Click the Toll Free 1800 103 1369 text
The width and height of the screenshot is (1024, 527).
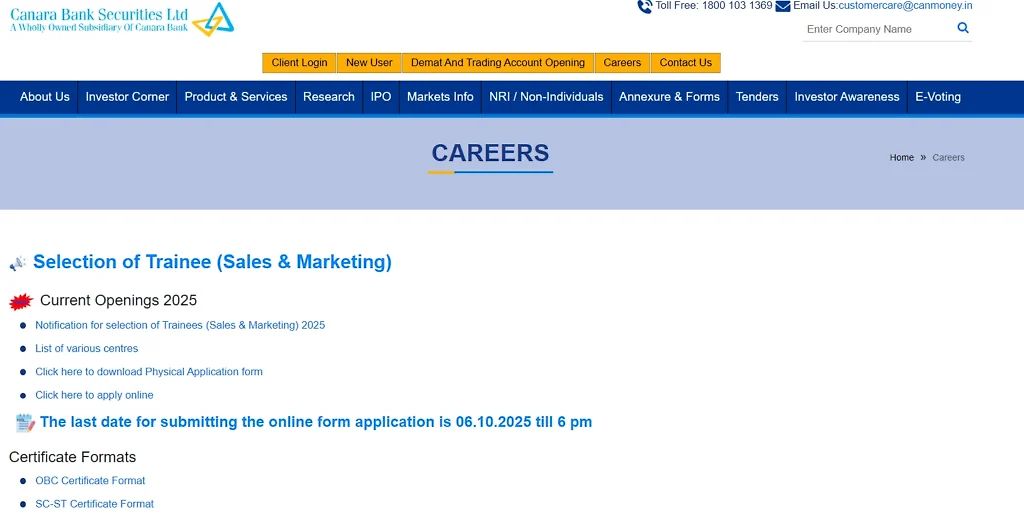(714, 6)
